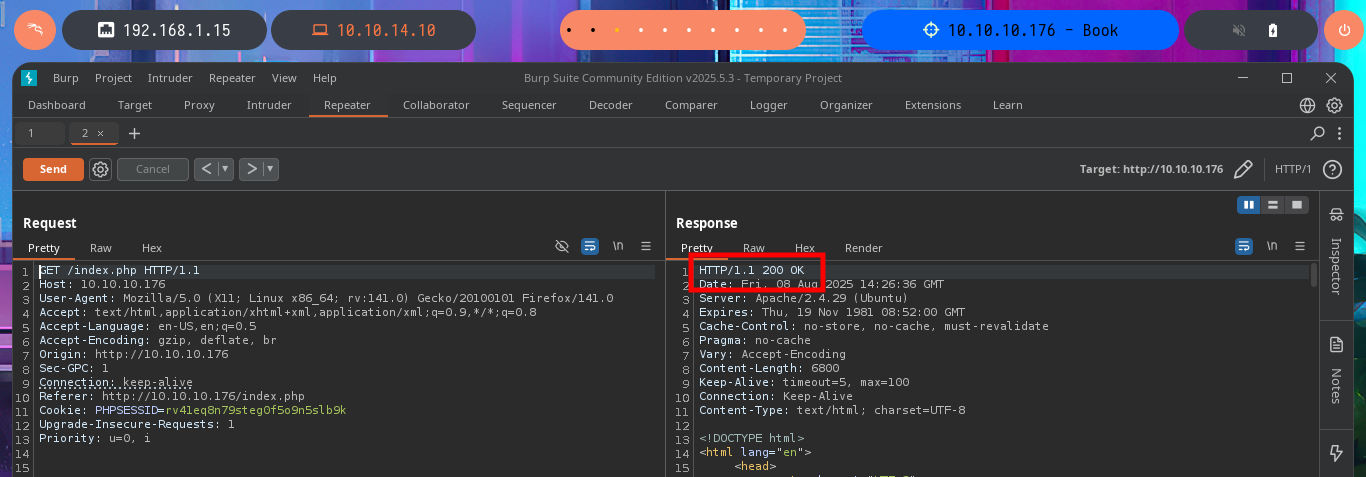Open Request panel hamburger menu
The image size is (1366, 477).
(646, 246)
